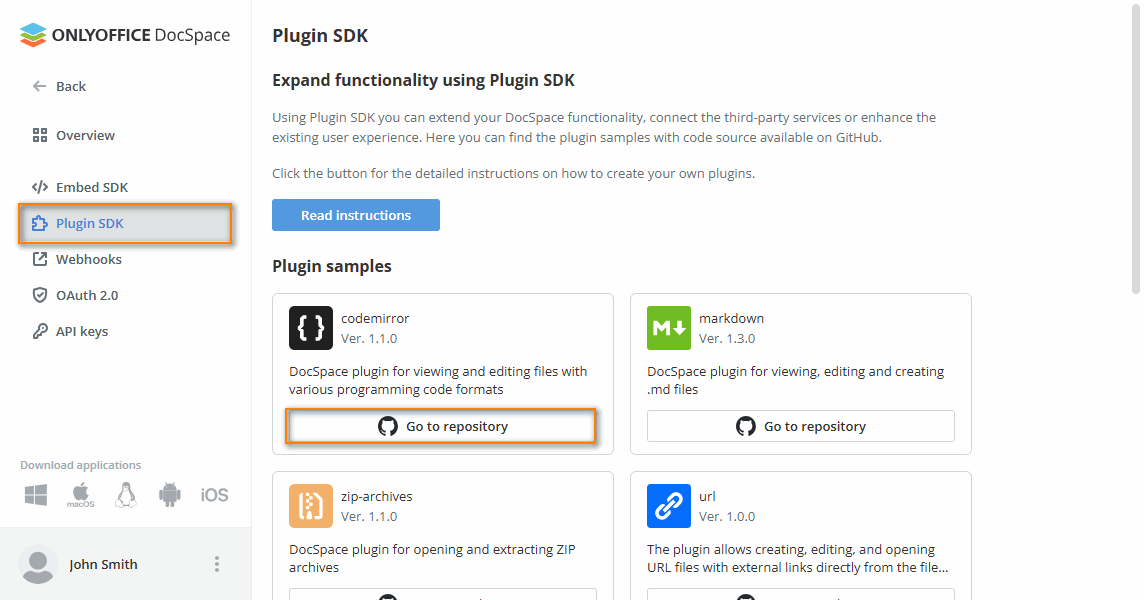Download the macOS application
This screenshot has width=1144, height=600.
80,495
